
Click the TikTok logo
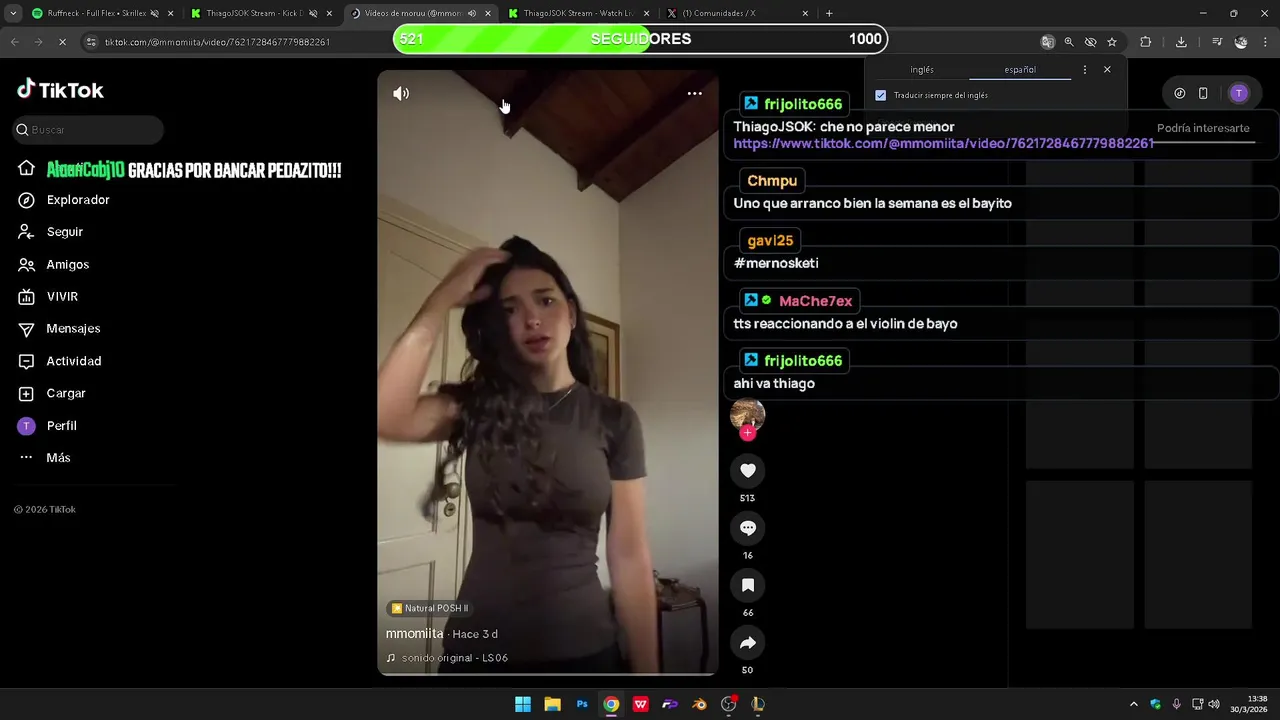click(60, 90)
